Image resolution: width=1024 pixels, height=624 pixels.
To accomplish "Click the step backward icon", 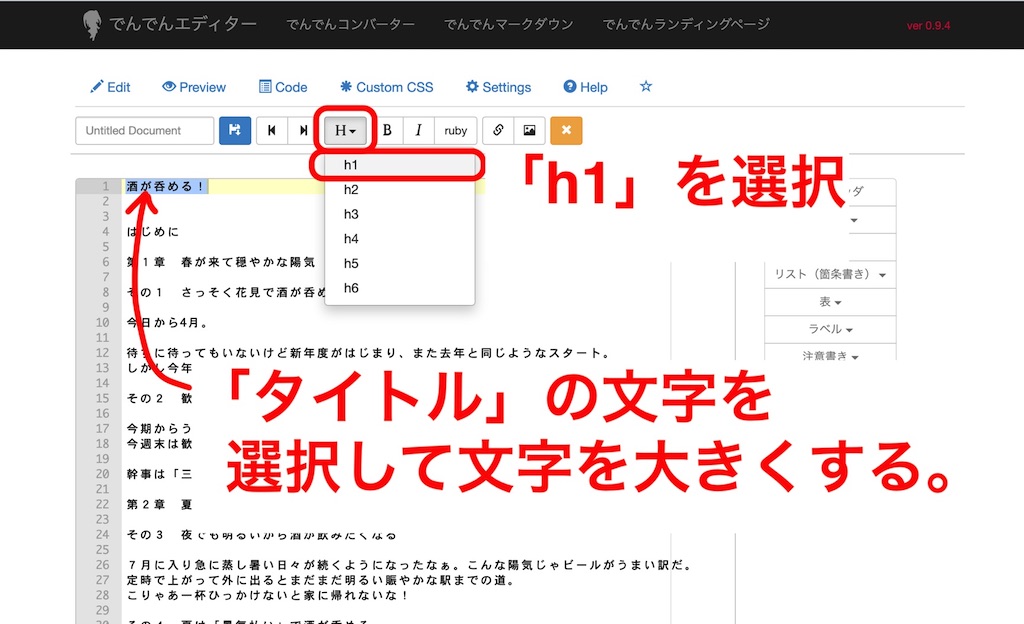I will [x=271, y=131].
